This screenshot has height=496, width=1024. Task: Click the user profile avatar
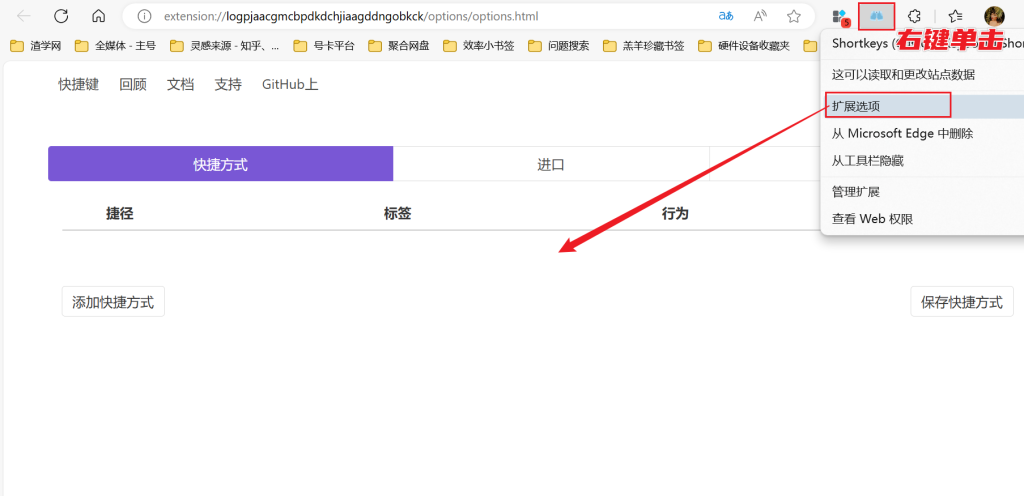point(994,16)
